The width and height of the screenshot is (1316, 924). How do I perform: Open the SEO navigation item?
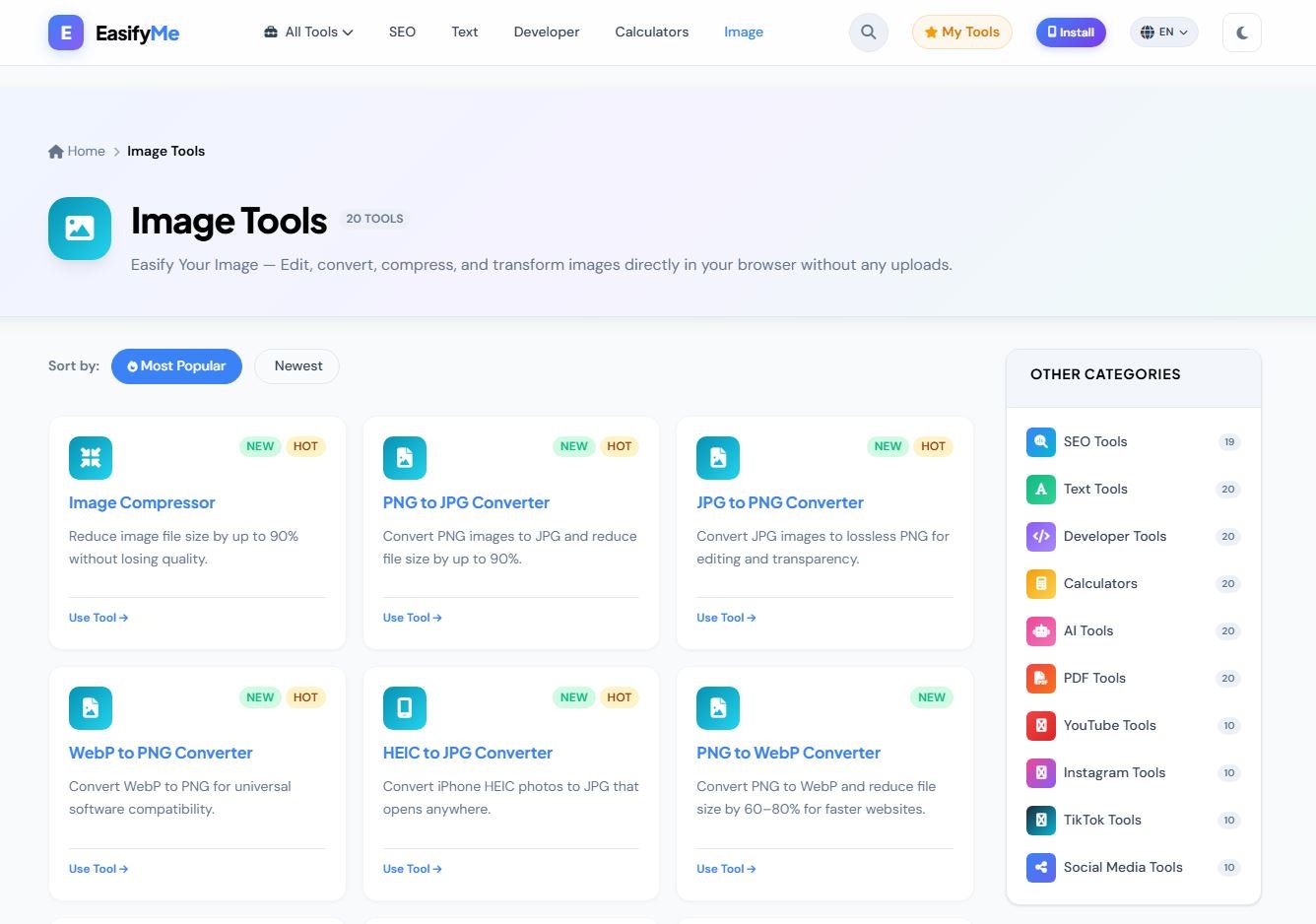(402, 33)
